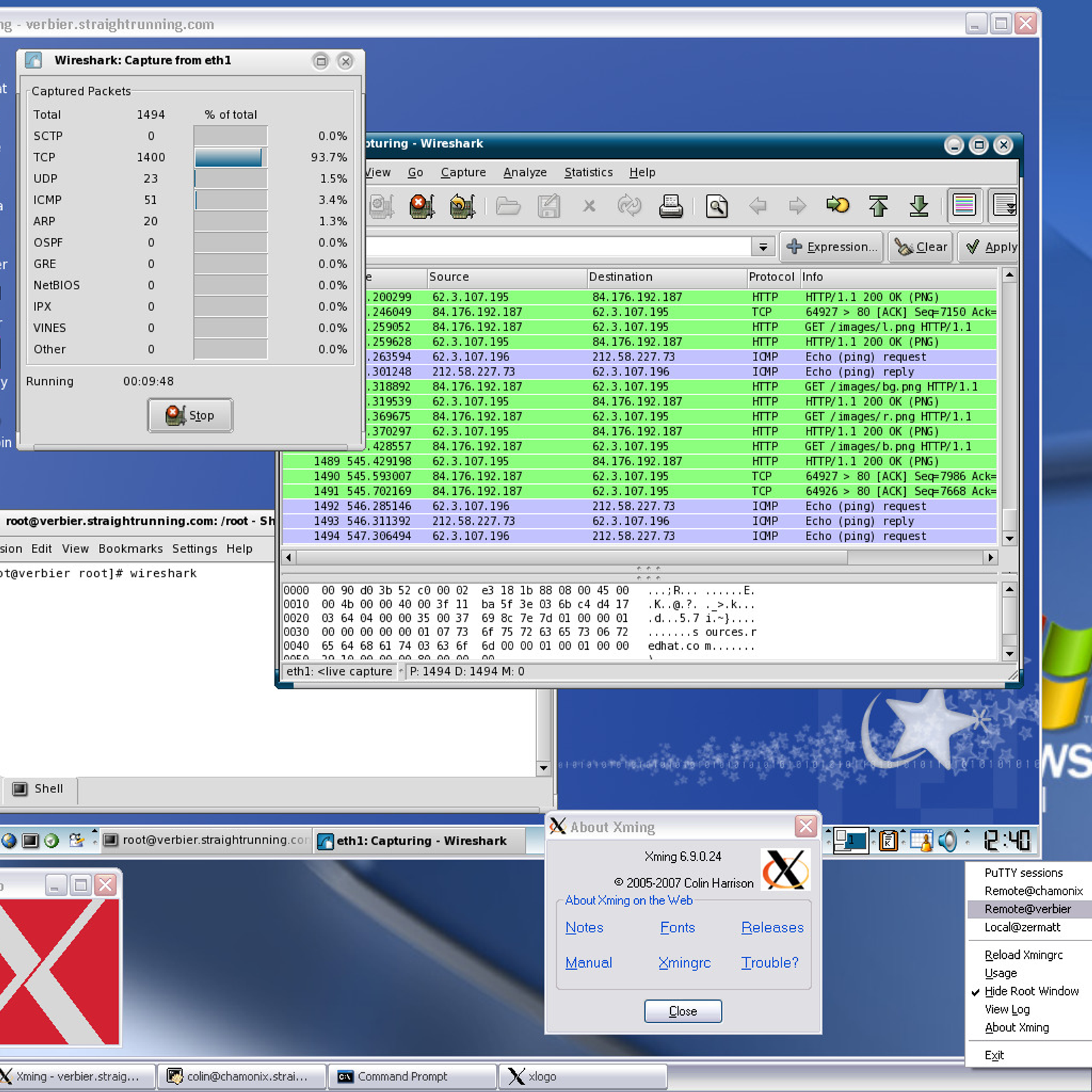Viewport: 1092px width, 1092px height.
Task: Restart the running live capture icon
Action: coord(462,205)
